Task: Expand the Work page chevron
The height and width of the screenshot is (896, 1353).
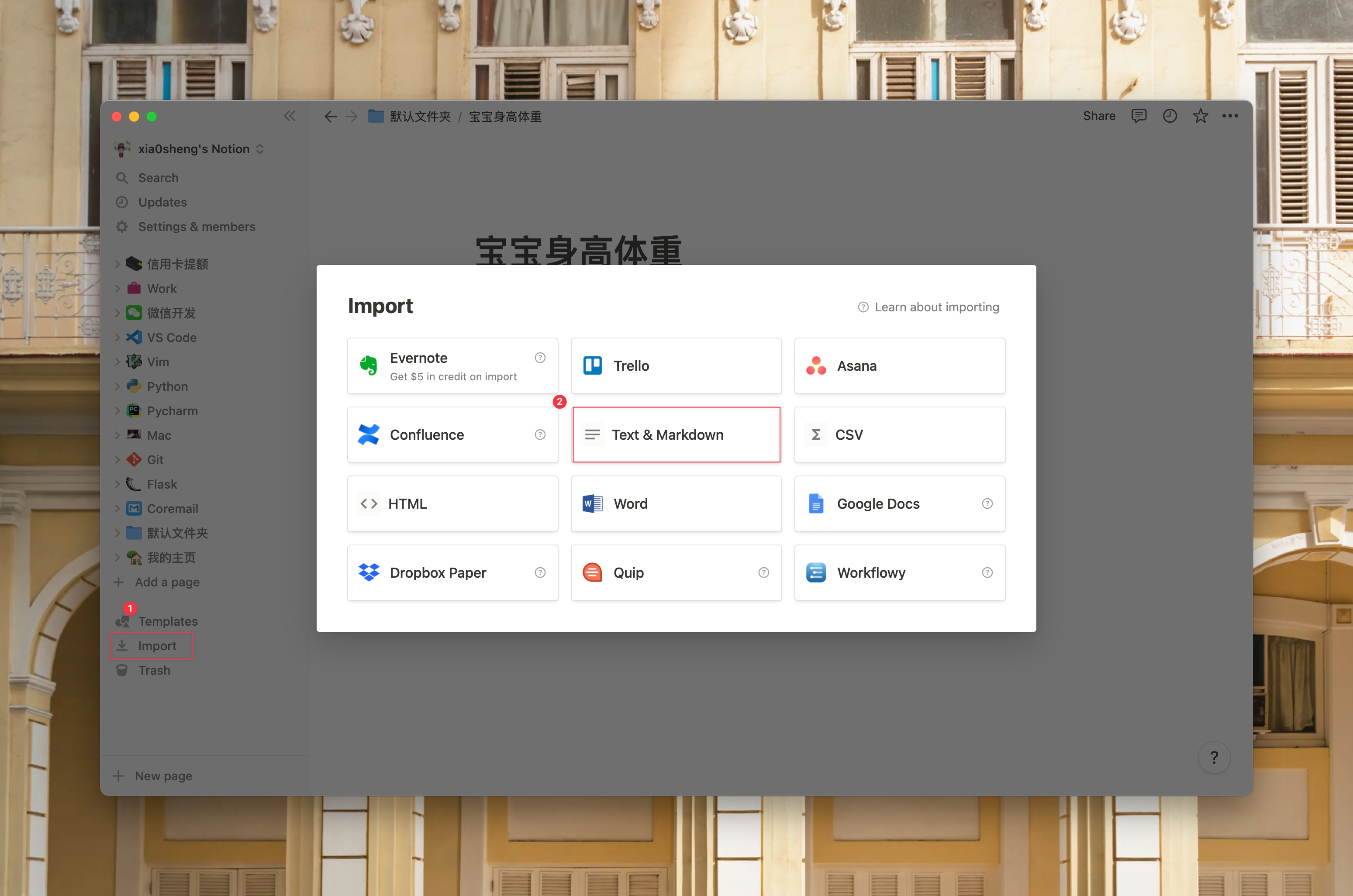Action: click(x=117, y=289)
